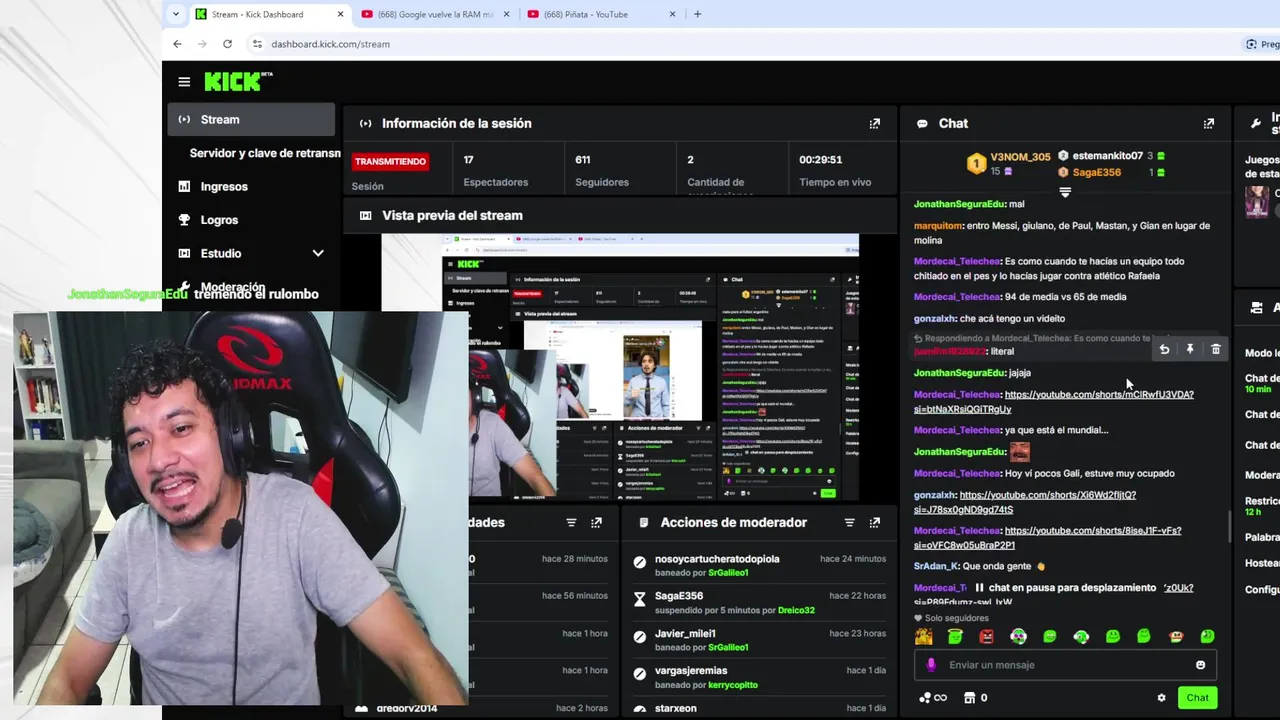This screenshot has height=720, width=1280.
Task: Open filter for Acciones de moderador
Action: pyautogui.click(x=849, y=523)
